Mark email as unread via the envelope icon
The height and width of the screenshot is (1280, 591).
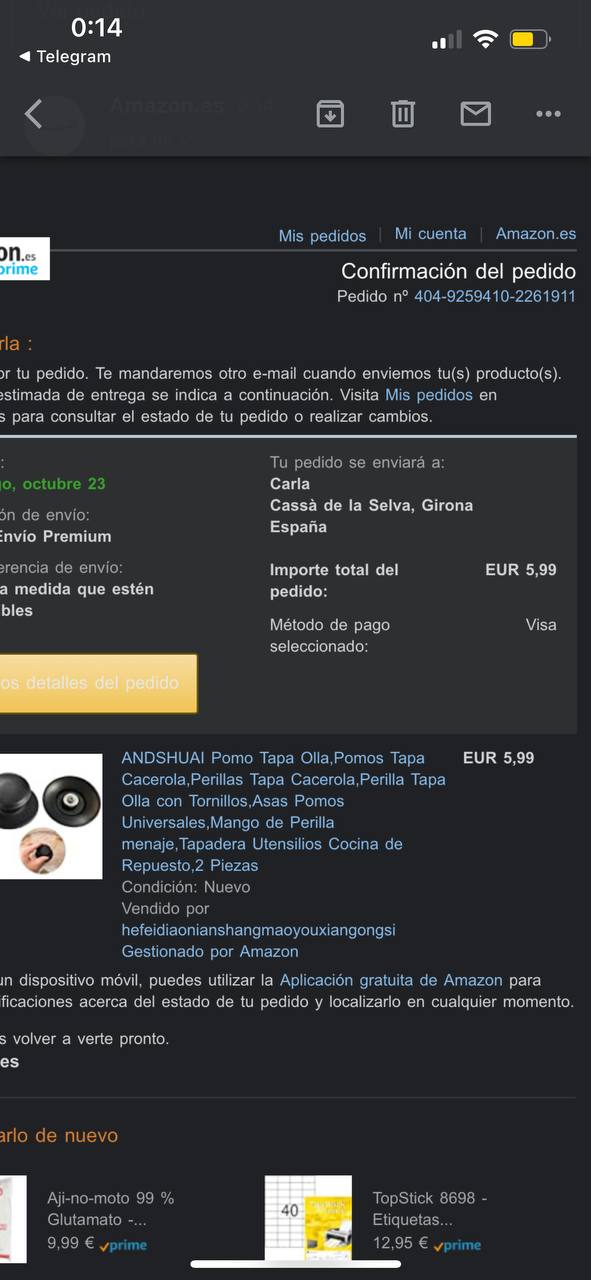[476, 114]
